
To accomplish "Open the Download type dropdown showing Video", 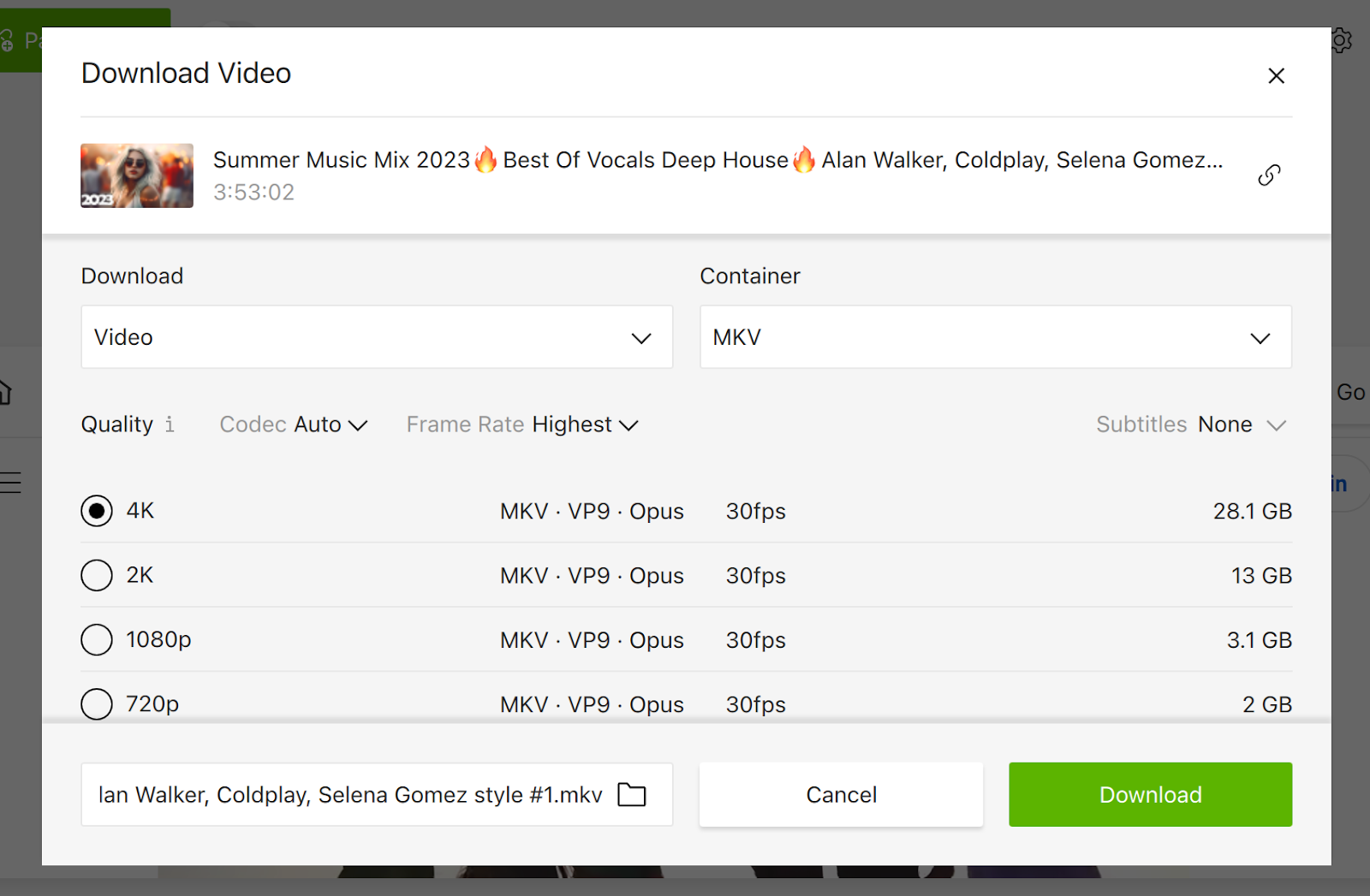I will click(377, 337).
